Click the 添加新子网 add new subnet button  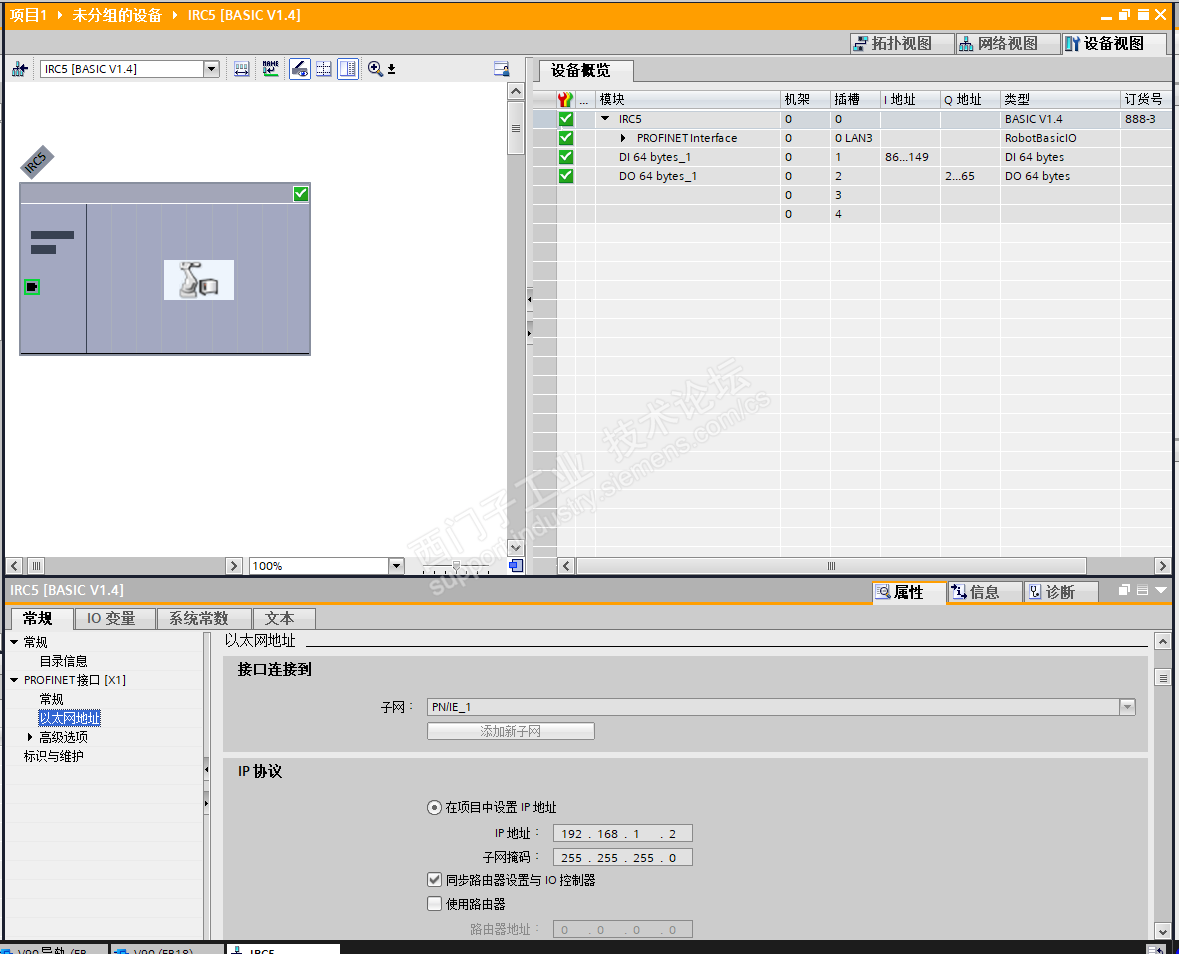pyautogui.click(x=511, y=731)
